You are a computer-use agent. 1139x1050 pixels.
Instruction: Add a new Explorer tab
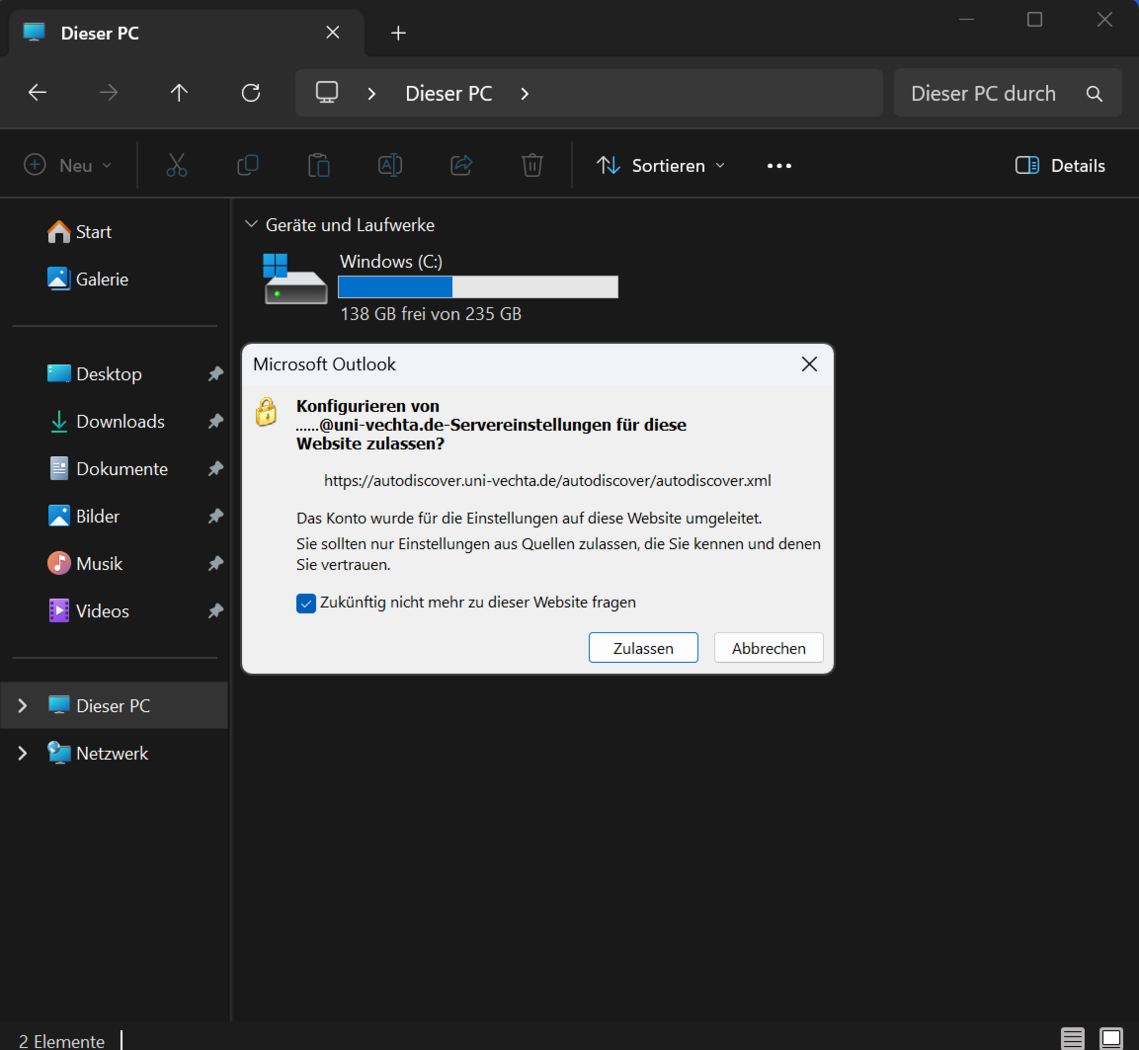pyautogui.click(x=398, y=33)
